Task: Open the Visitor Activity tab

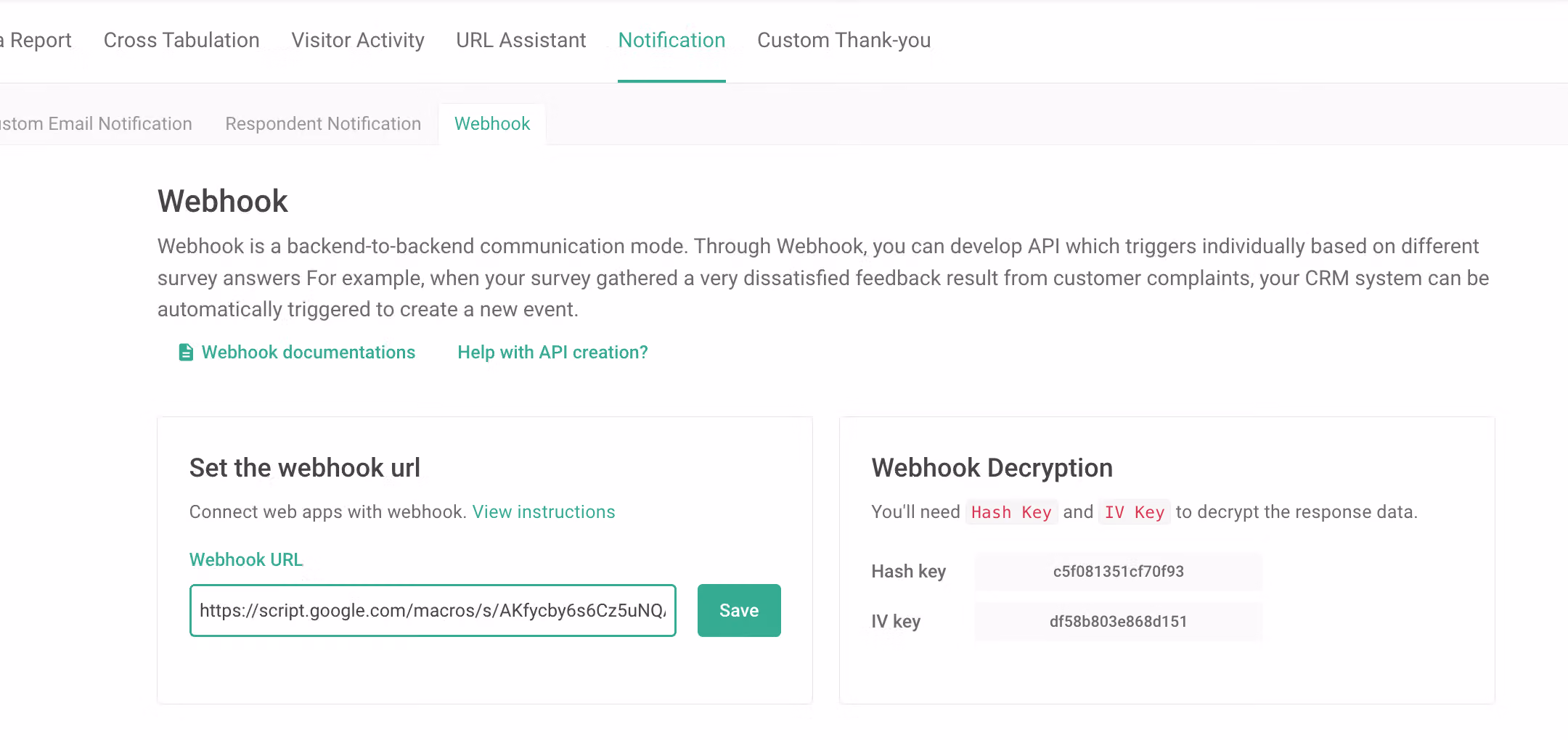Action: pyautogui.click(x=358, y=40)
